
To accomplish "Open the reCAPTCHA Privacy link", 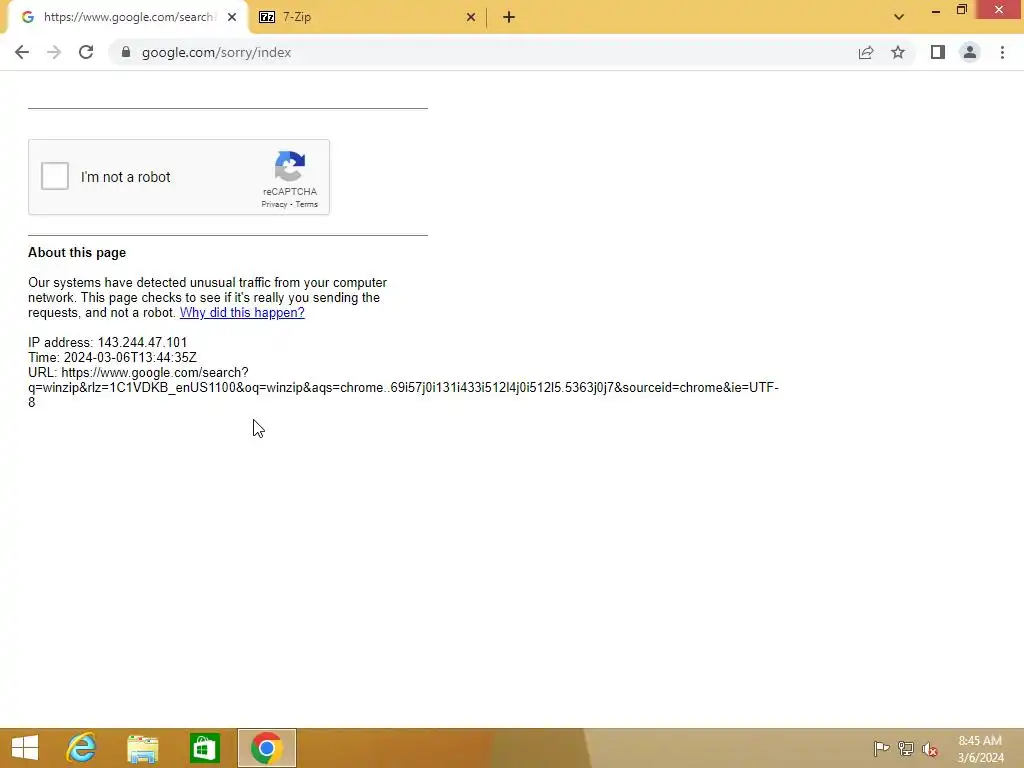I will point(274,204).
